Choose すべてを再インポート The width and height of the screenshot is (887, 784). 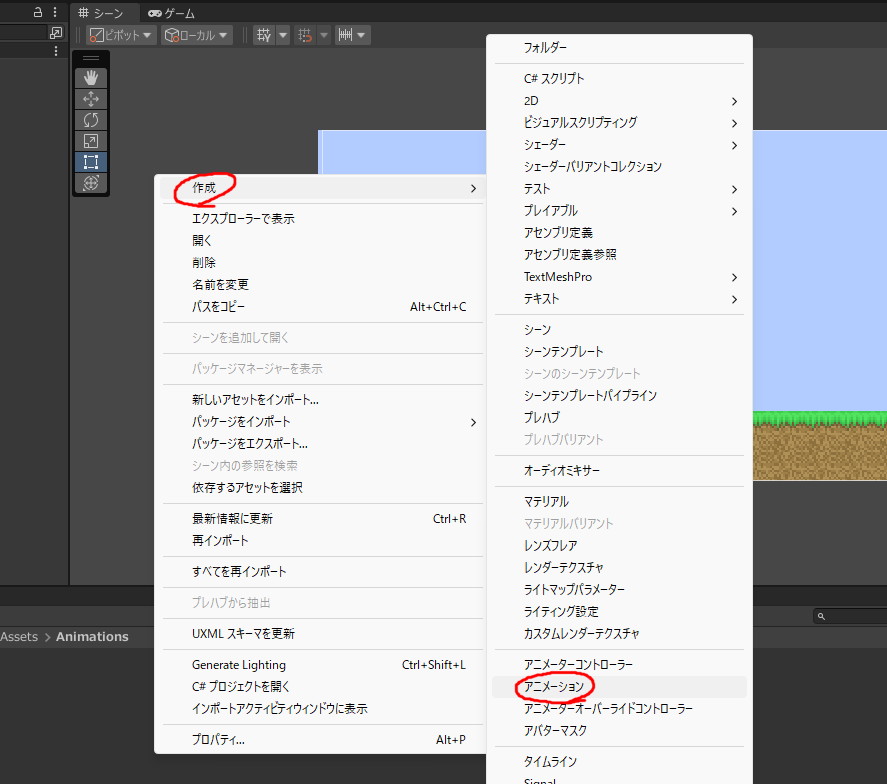pyautogui.click(x=322, y=571)
